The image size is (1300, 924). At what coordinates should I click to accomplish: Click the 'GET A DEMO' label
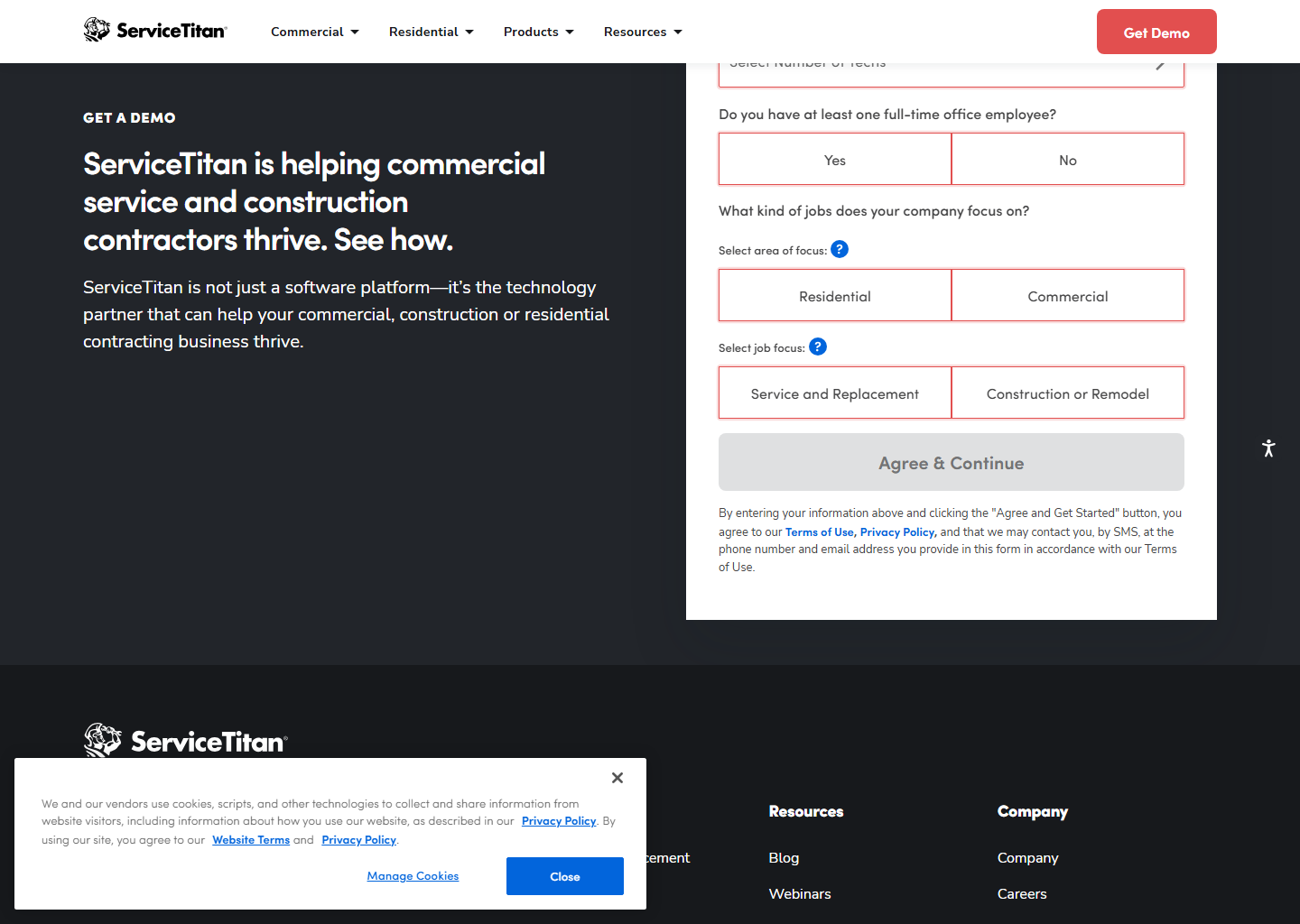[129, 117]
